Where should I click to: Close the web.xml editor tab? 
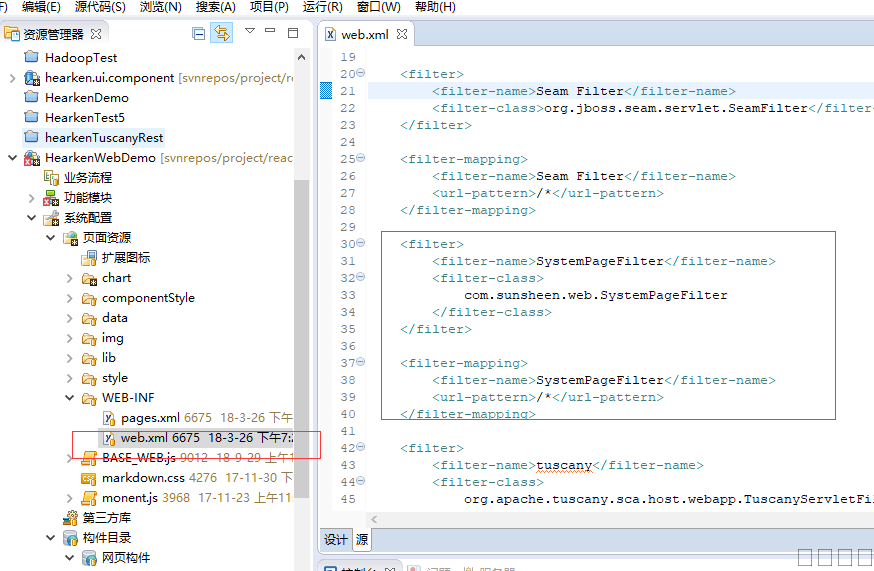pos(402,34)
